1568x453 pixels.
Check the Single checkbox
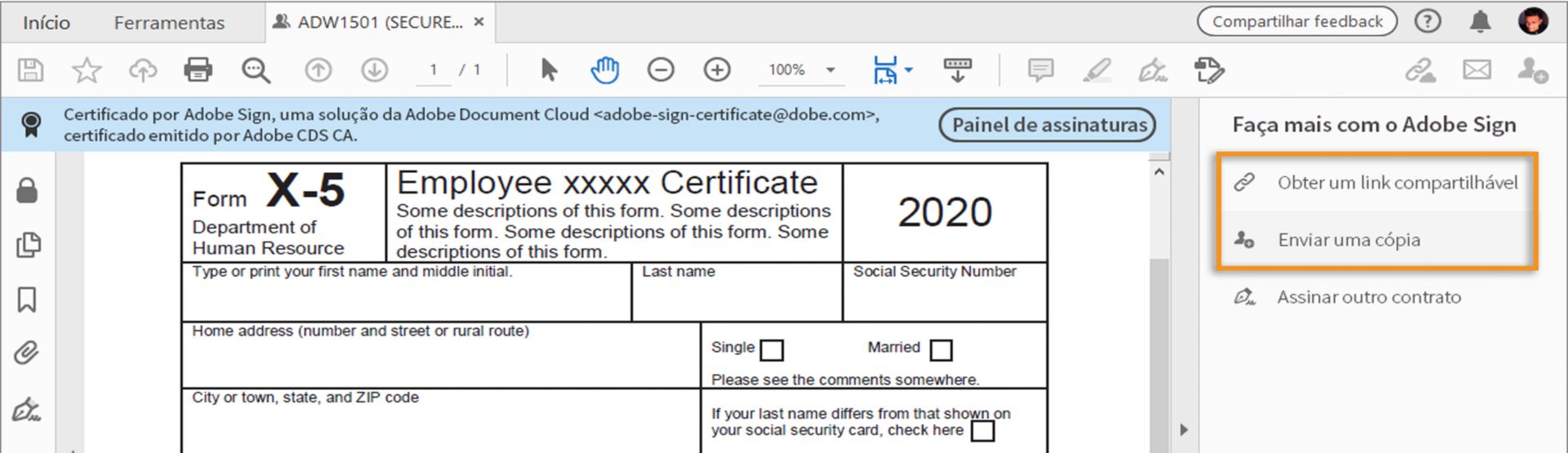772,350
